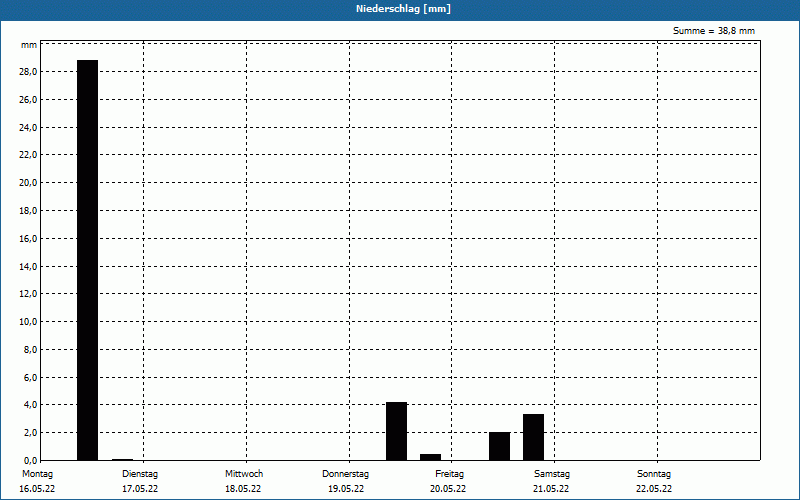Click the 'Montag' axis label
Screen dimensions: 800x500
click(x=37, y=474)
